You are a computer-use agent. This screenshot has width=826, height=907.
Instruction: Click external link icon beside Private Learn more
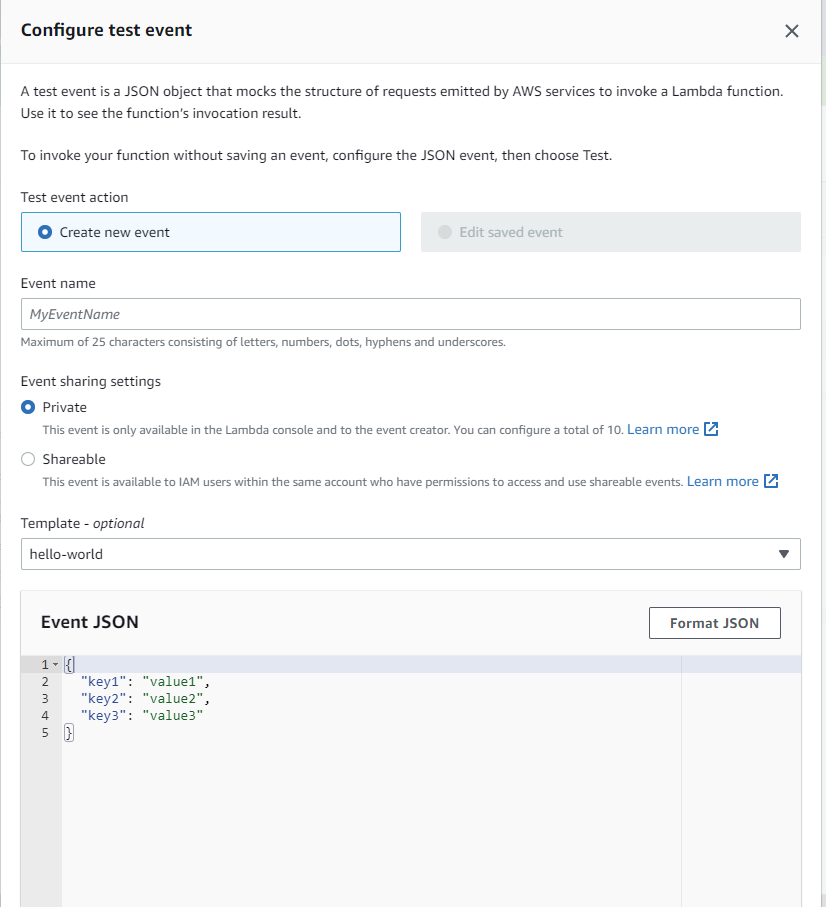(x=711, y=429)
